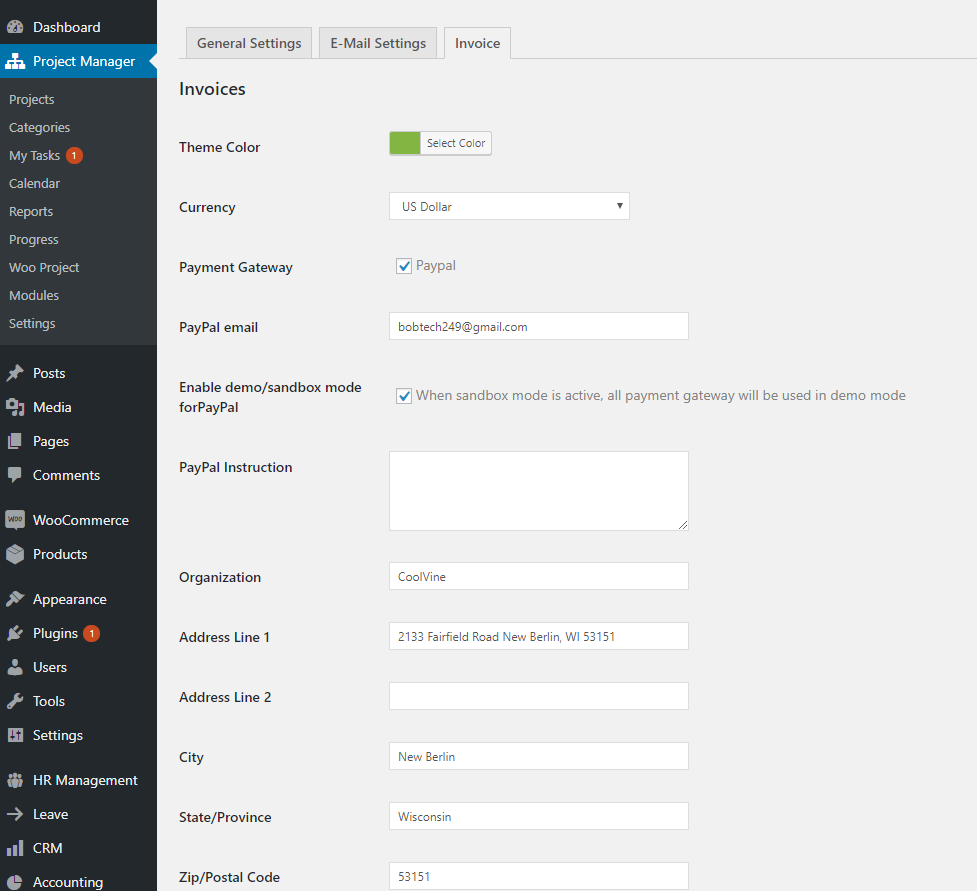
Task: Click the Dashboard gauge icon
Action: (15, 27)
